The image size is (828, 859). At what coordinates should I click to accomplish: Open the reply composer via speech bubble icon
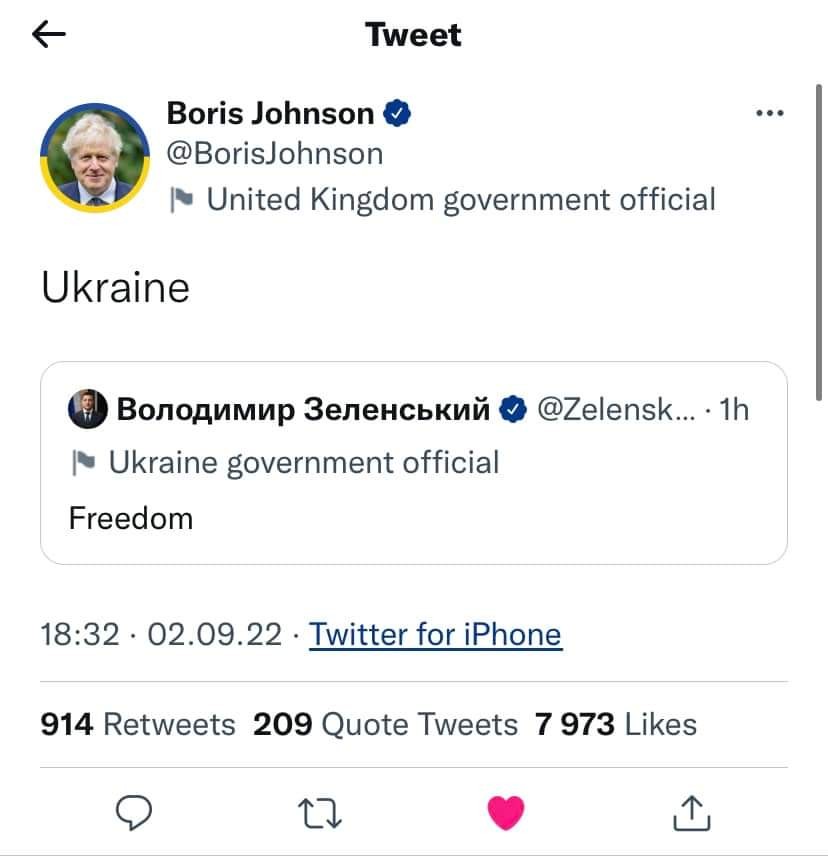[135, 813]
